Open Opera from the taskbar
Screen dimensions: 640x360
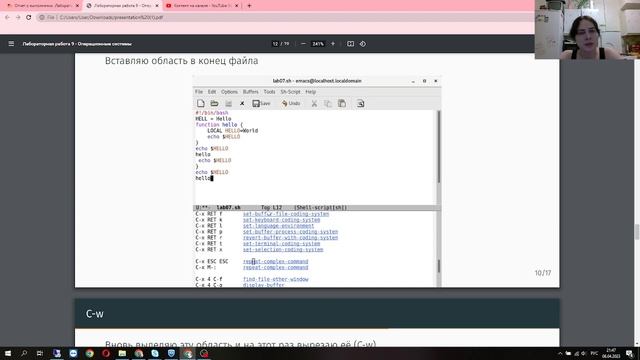click(106, 353)
